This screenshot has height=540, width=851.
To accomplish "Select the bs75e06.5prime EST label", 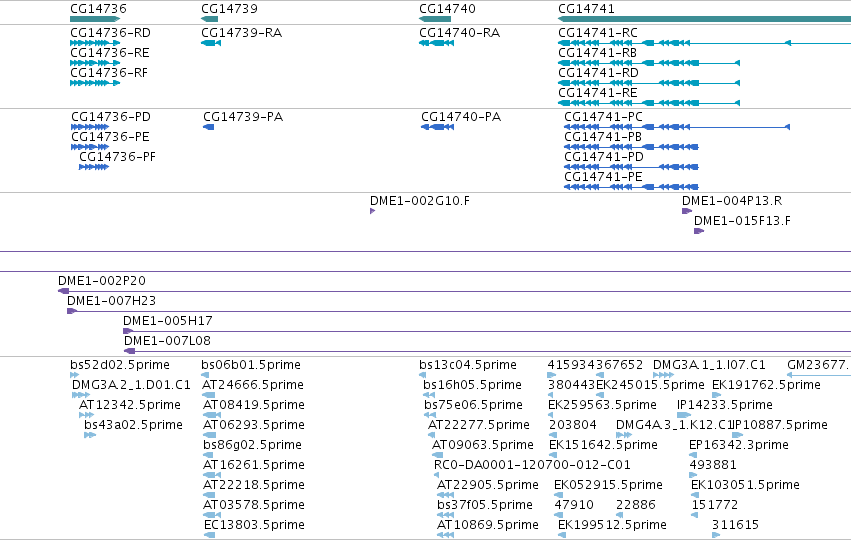I will pyautogui.click(x=473, y=405).
